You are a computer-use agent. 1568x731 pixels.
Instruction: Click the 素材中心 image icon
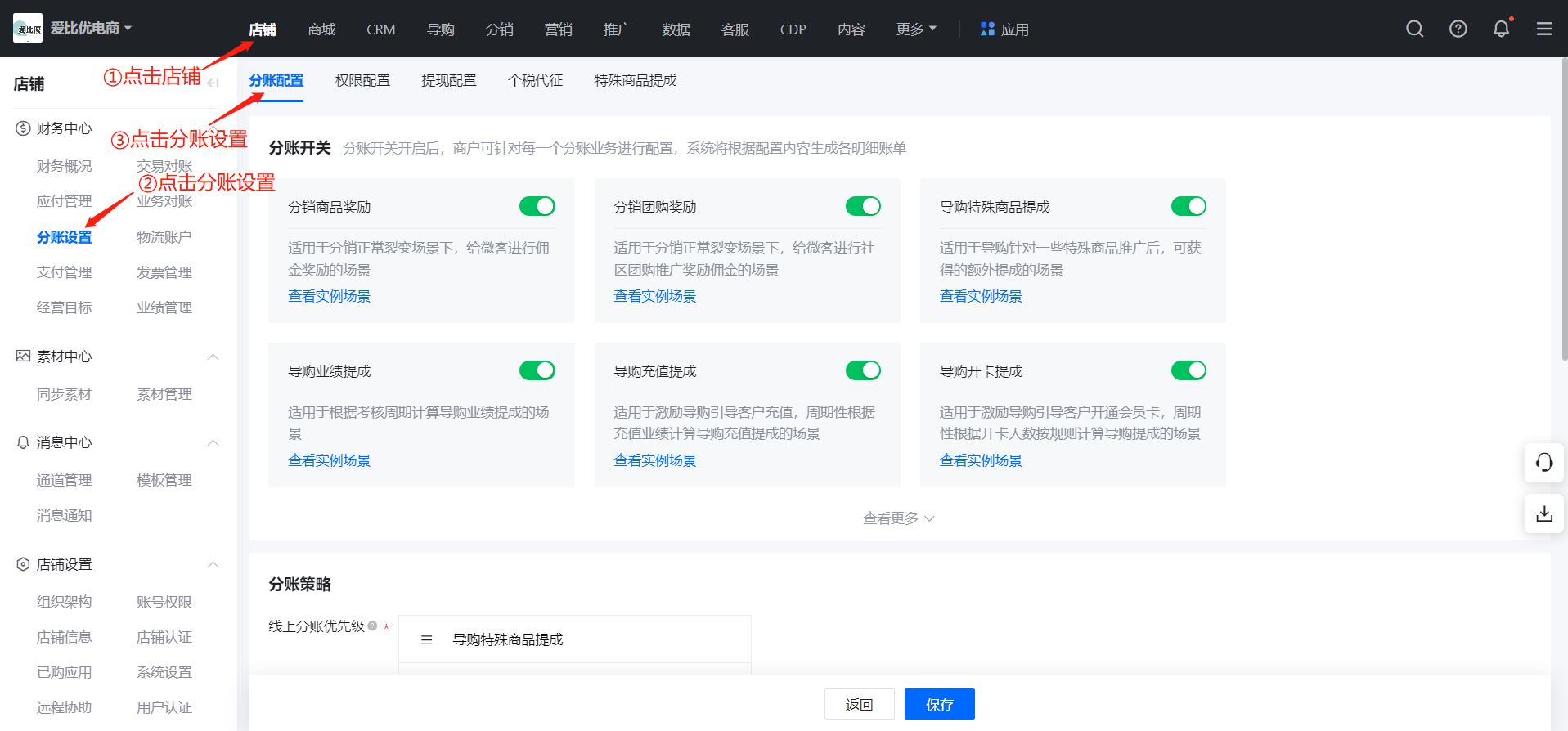coord(23,357)
